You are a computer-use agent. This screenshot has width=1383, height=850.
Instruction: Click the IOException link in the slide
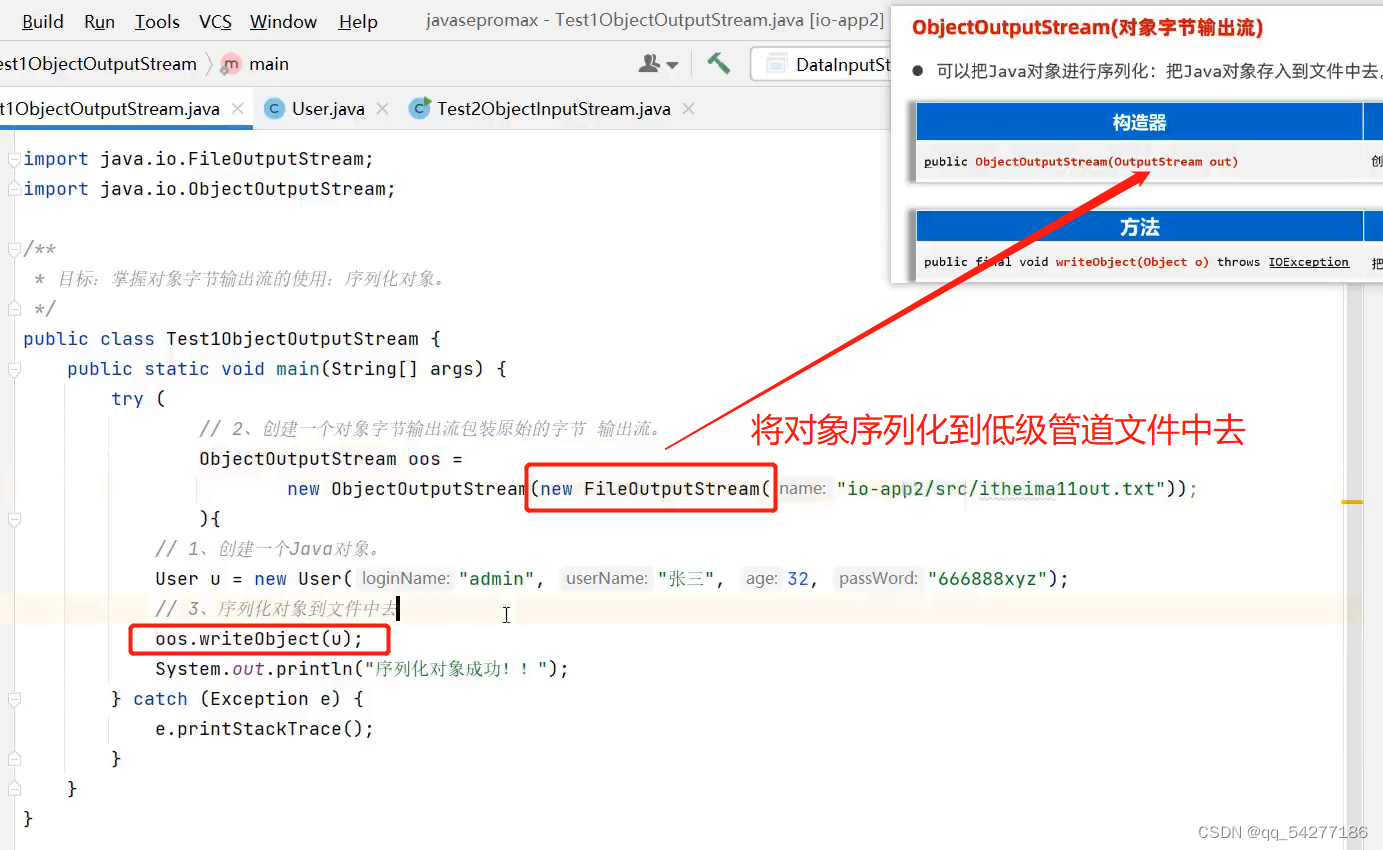(x=1308, y=262)
